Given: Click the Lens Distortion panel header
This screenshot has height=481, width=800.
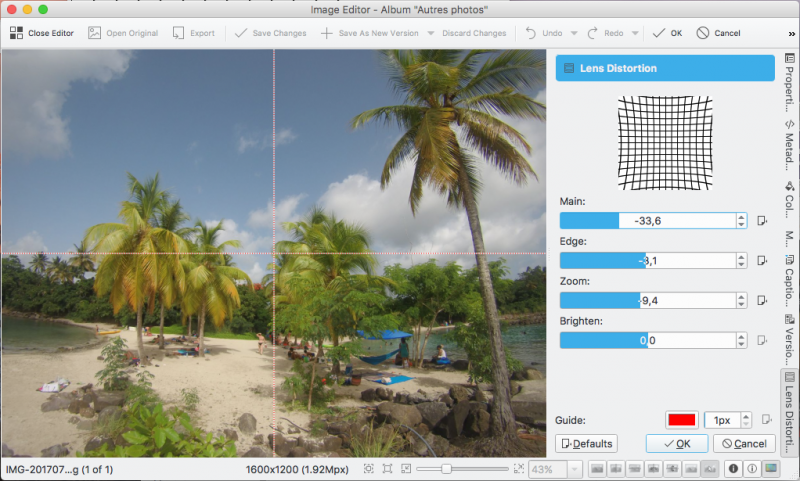Looking at the screenshot, I should [x=665, y=68].
